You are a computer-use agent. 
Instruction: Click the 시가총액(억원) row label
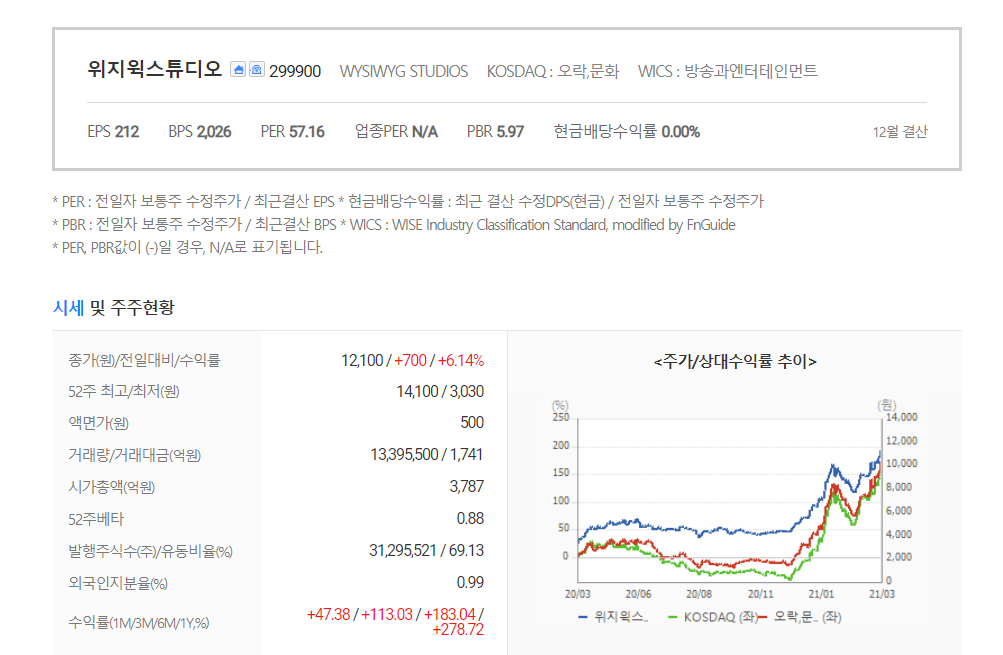point(111,487)
